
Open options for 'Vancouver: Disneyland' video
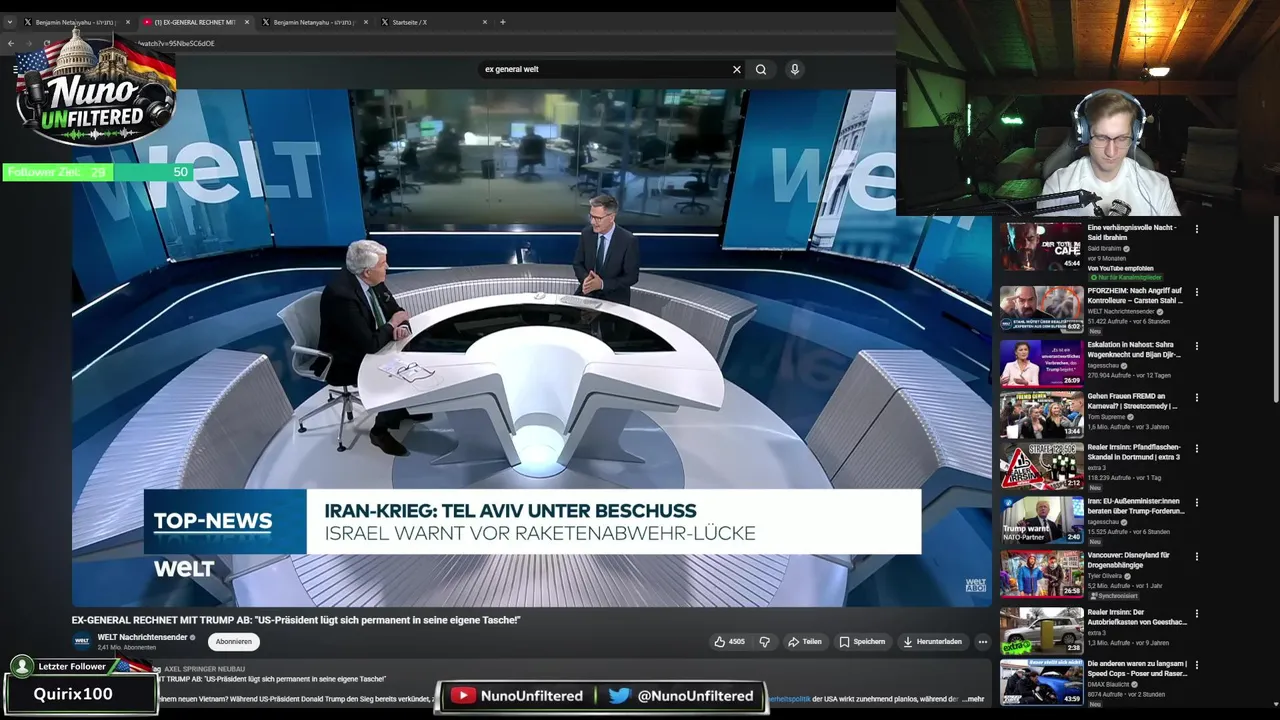tap(1197, 557)
